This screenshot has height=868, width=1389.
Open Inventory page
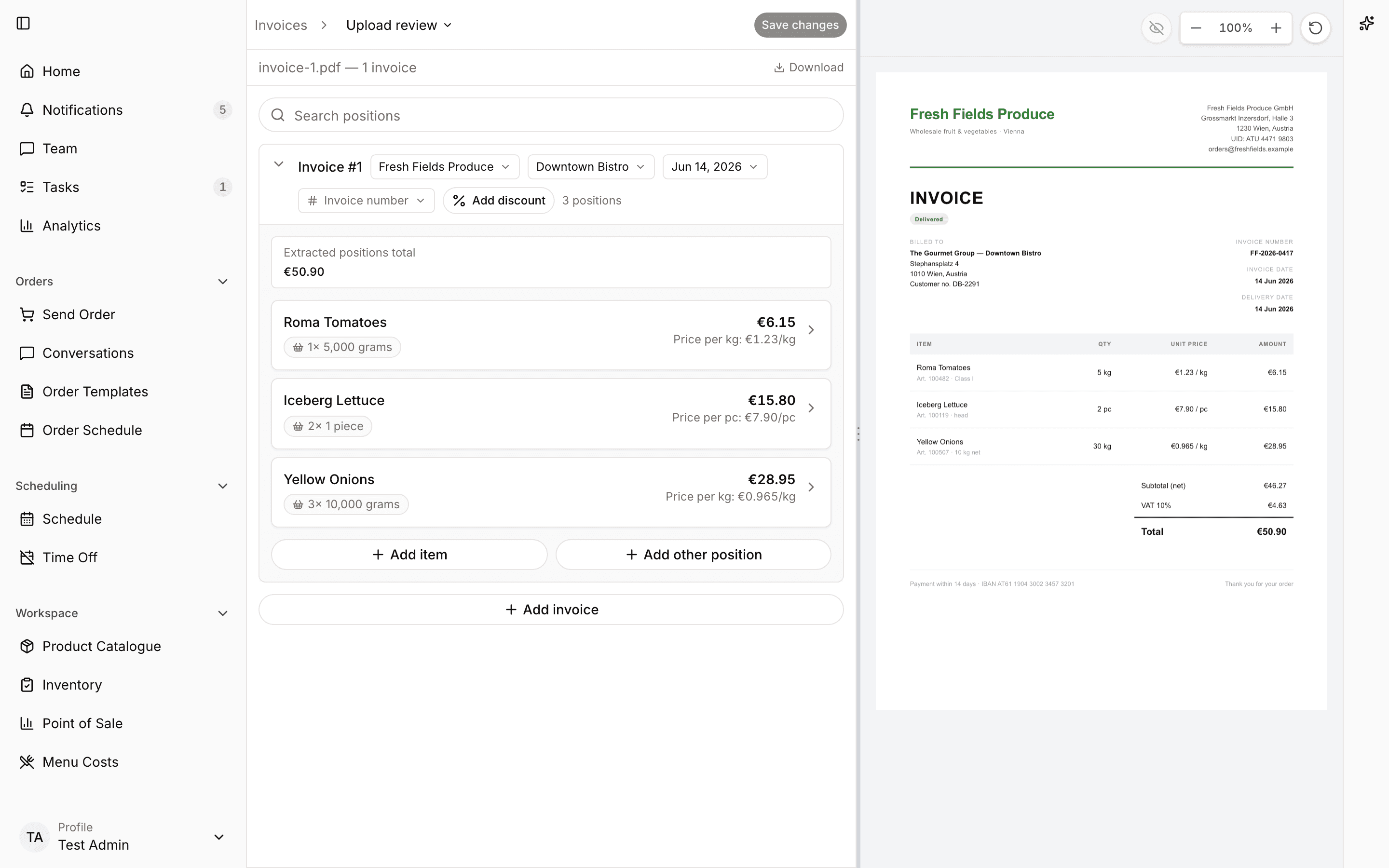click(x=123, y=684)
